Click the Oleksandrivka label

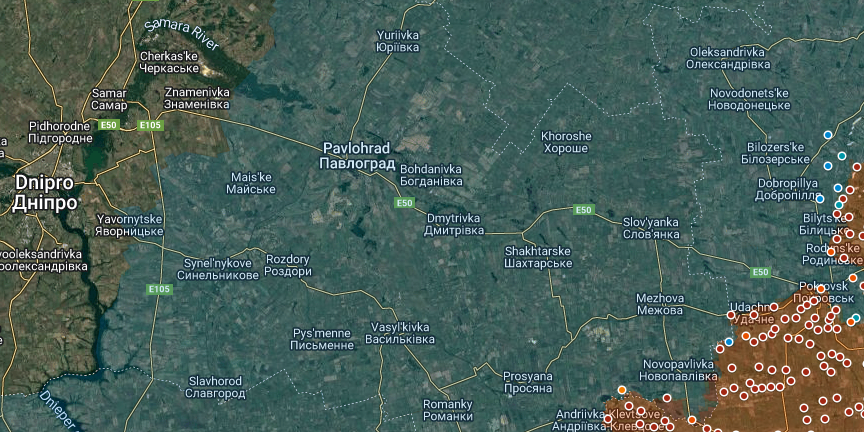coord(728,58)
